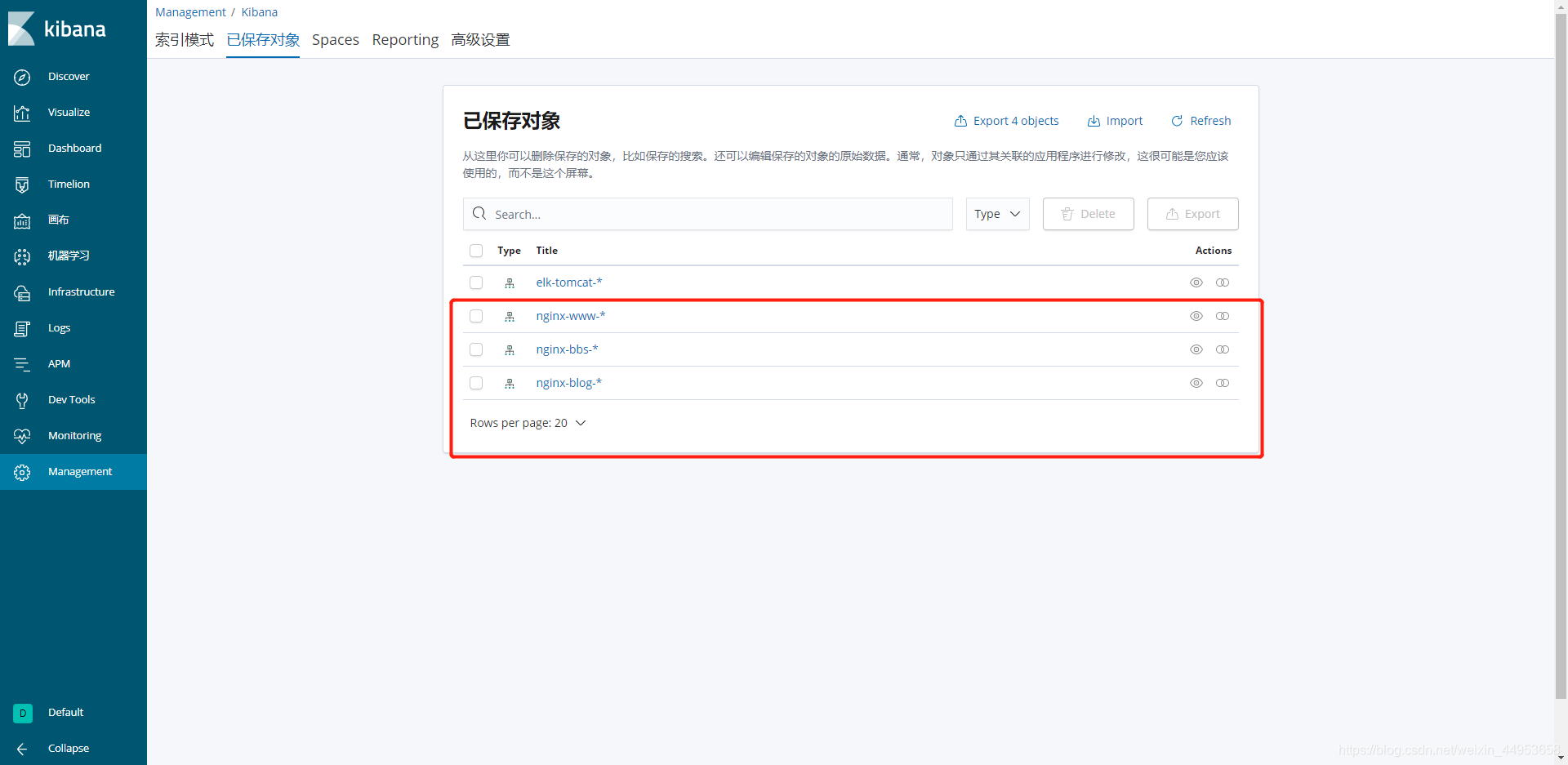Inspect nginx-blog-* via eye icon
Image resolution: width=1568 pixels, height=765 pixels.
1196,383
